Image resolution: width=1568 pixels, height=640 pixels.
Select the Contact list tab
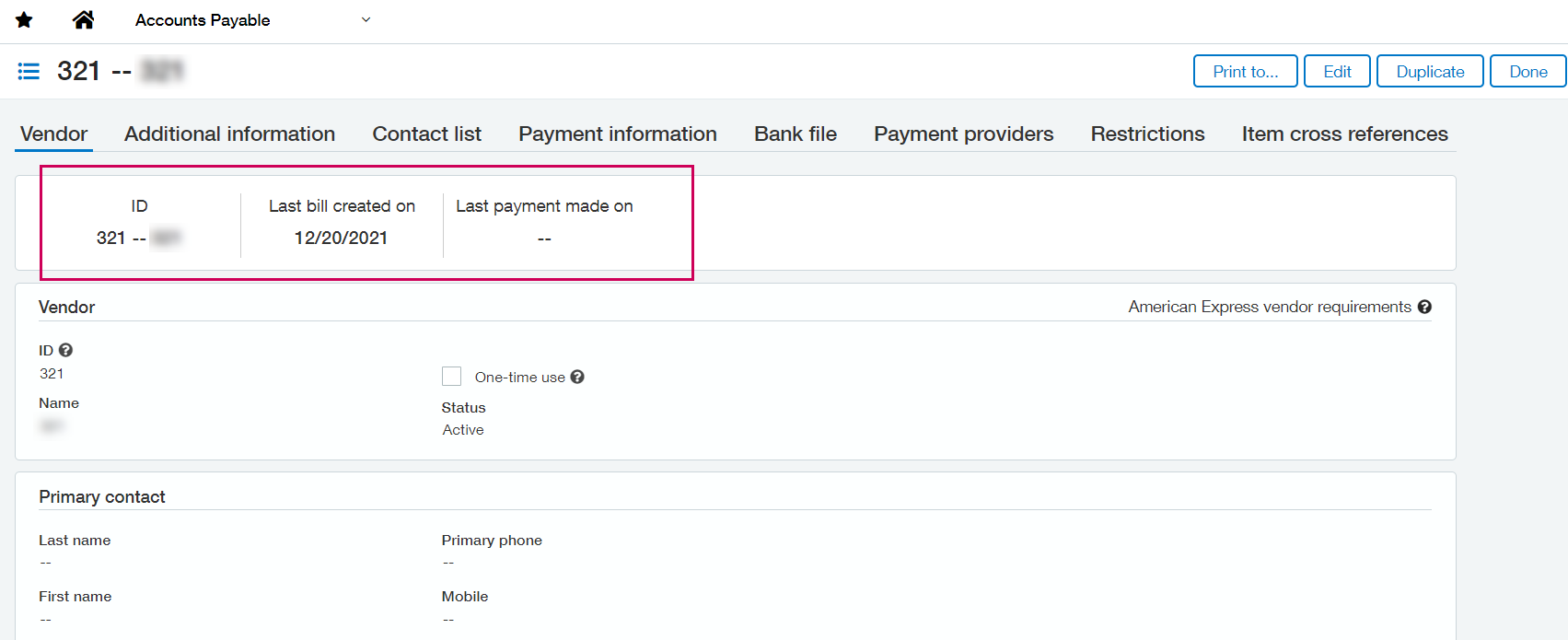pos(427,134)
